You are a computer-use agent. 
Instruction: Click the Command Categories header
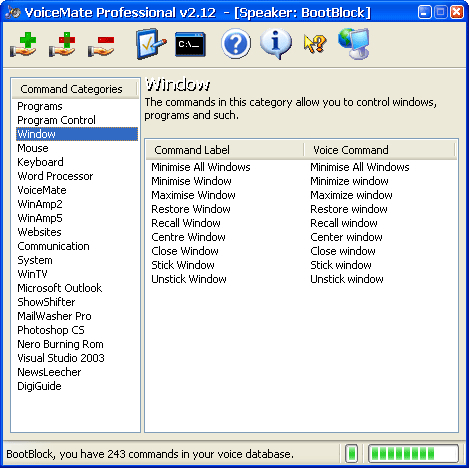click(x=74, y=89)
